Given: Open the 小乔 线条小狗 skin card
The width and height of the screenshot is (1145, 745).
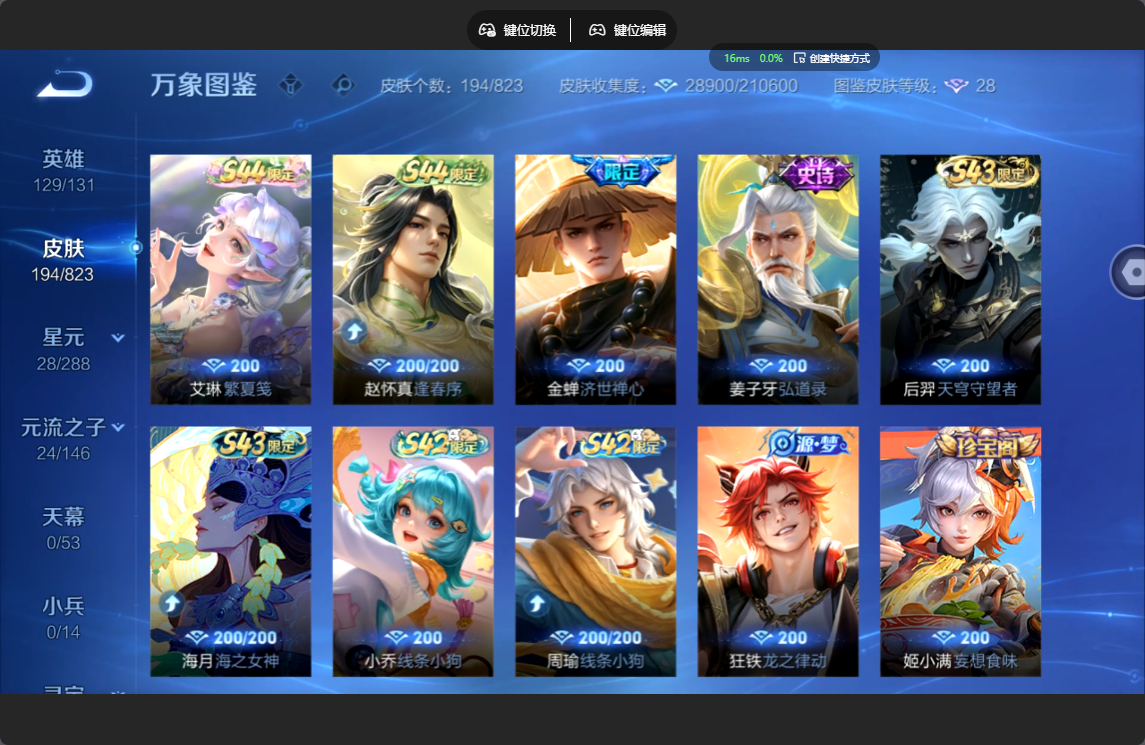Looking at the screenshot, I should (x=413, y=551).
